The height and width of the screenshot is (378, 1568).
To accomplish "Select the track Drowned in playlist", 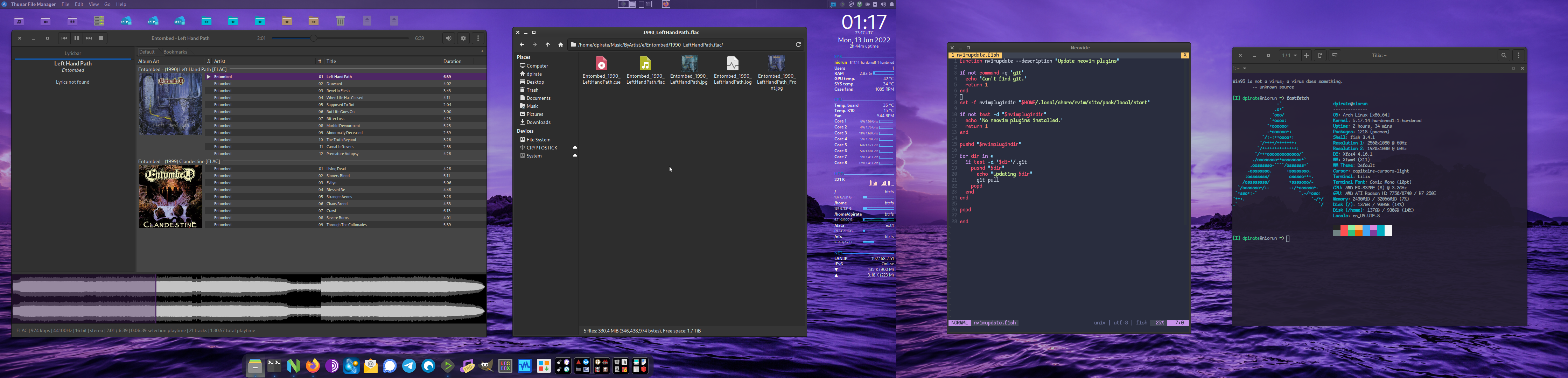I will click(x=334, y=84).
